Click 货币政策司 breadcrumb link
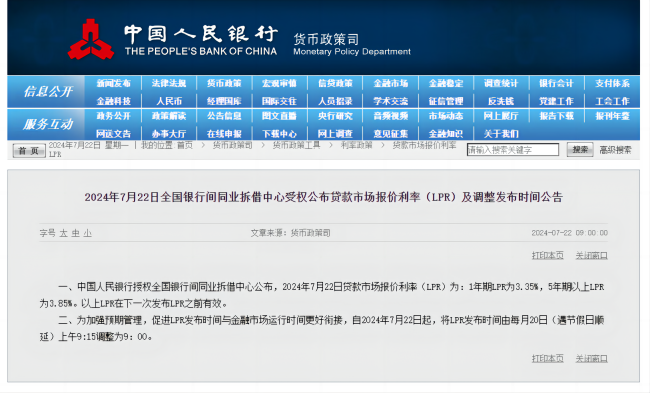 pos(233,145)
